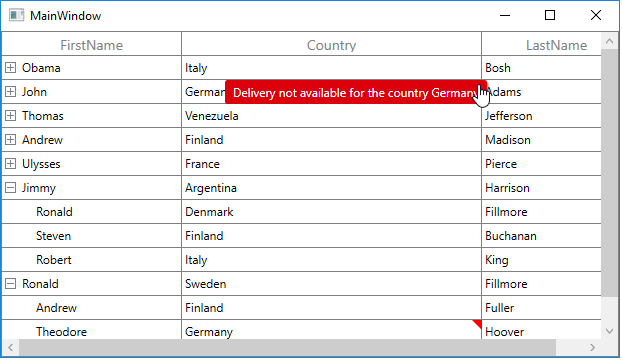Click the FirstName column header
This screenshot has height=361, width=622.
click(x=92, y=44)
